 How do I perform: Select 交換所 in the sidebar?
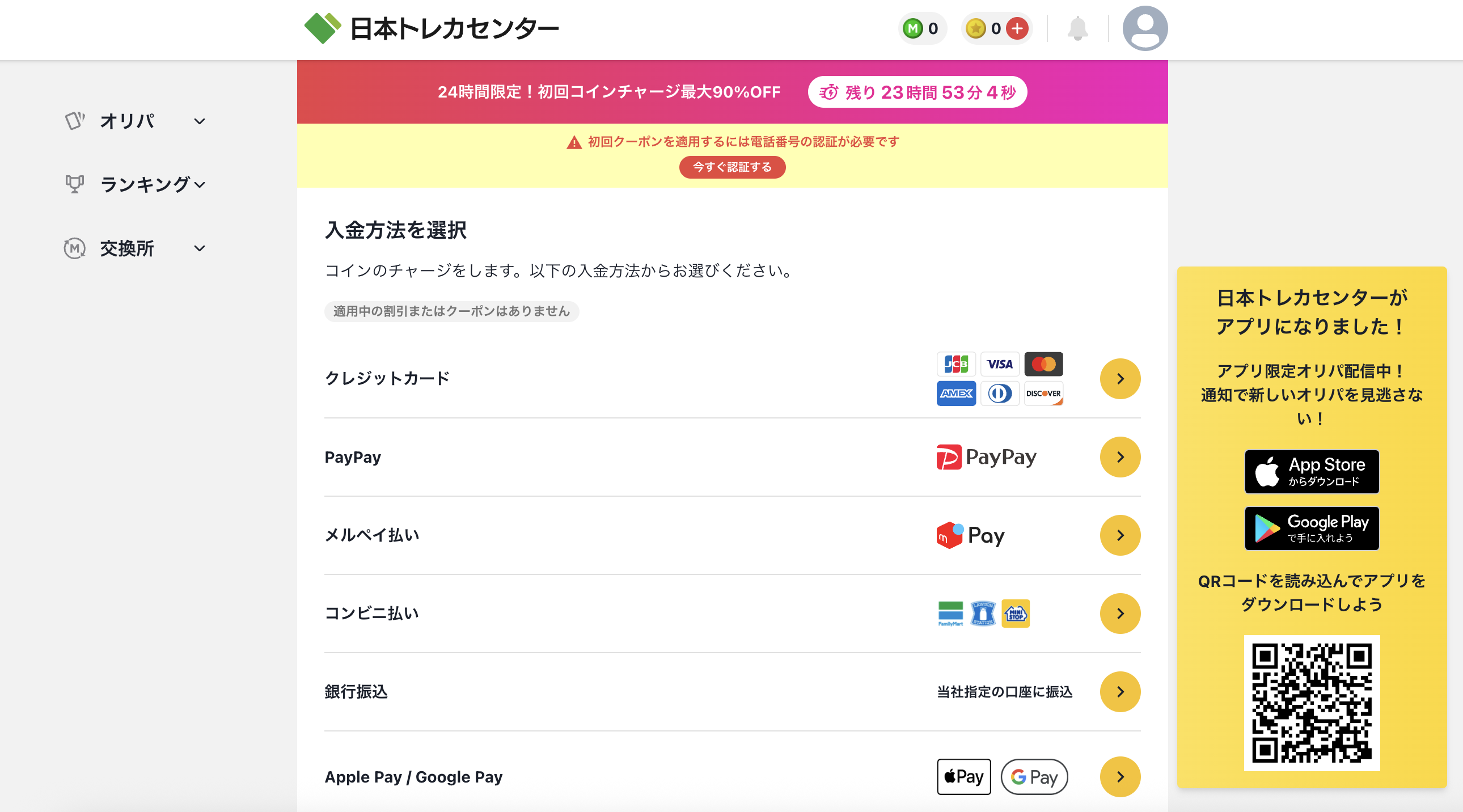126,248
